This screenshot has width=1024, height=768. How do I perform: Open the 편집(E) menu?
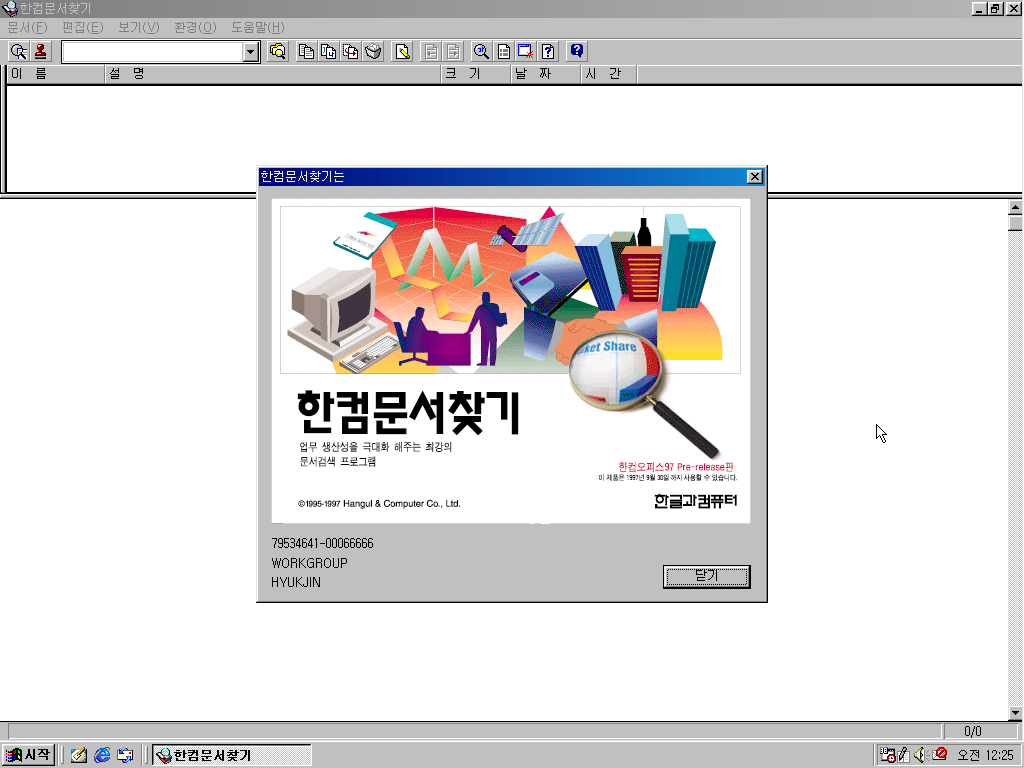pos(83,27)
